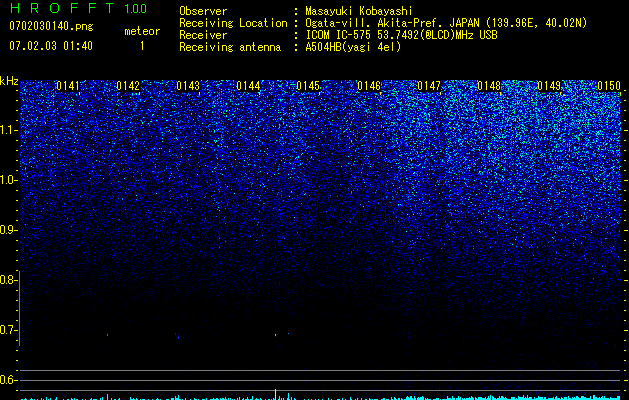Click the 1.1 frequency axis label
Screen dimensions: 629x400
[x=8, y=130]
